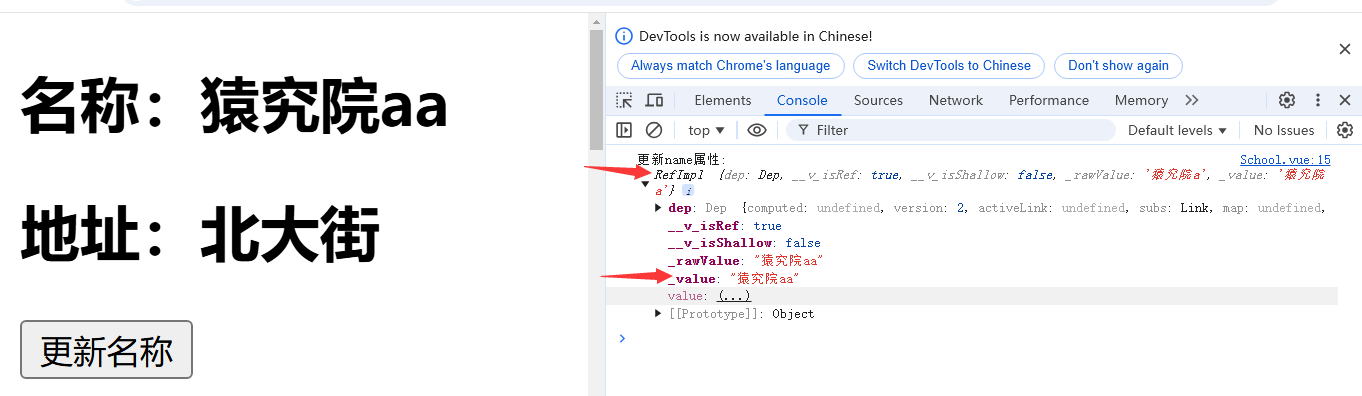Open the DevTools three-dot customize menu
Viewport: 1362px width, 396px height.
point(1318,100)
